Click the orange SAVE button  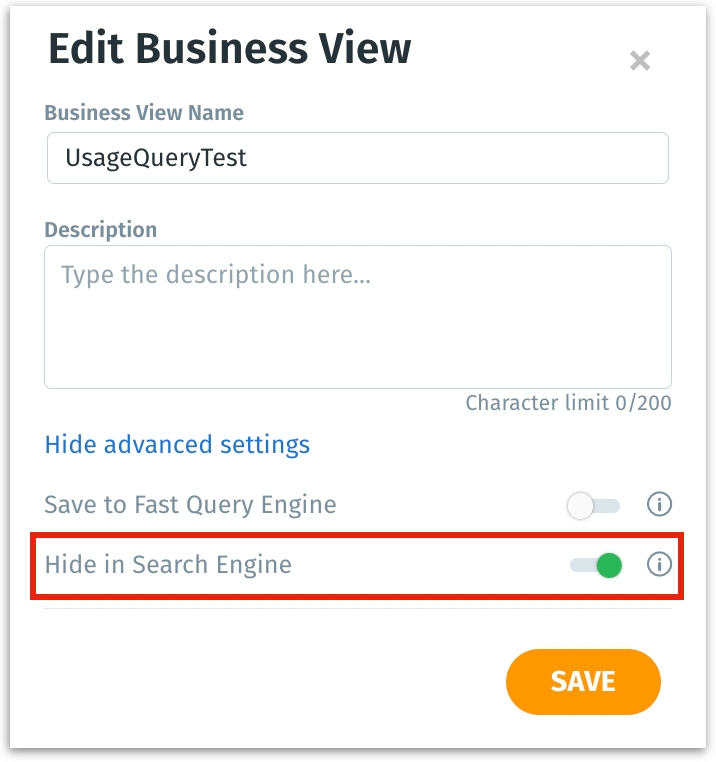click(583, 682)
